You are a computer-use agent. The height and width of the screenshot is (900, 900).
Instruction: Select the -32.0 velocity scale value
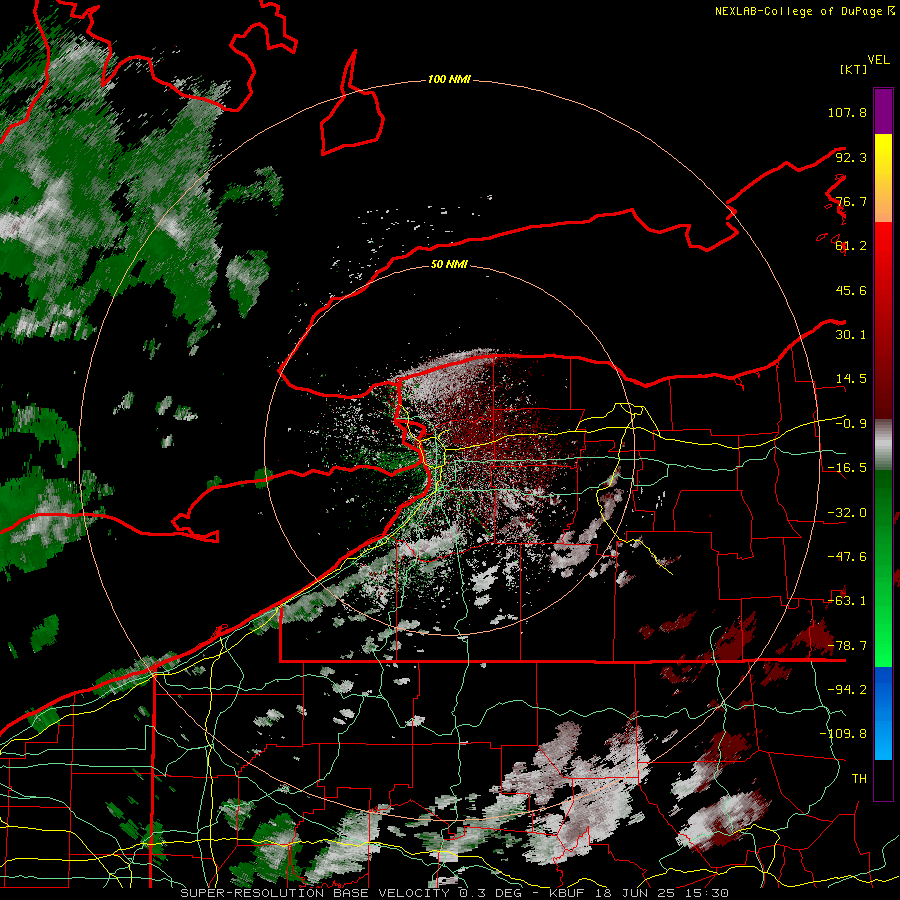tap(847, 513)
